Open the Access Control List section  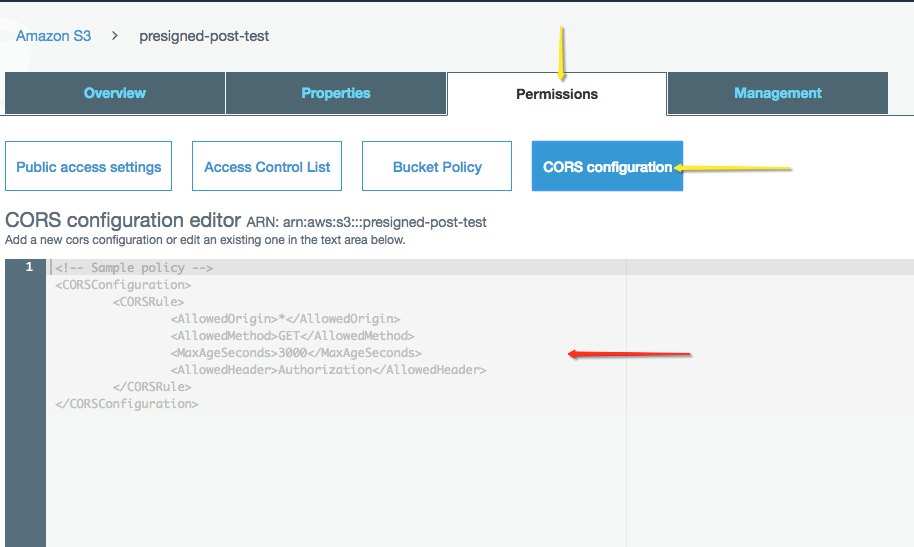(x=267, y=167)
